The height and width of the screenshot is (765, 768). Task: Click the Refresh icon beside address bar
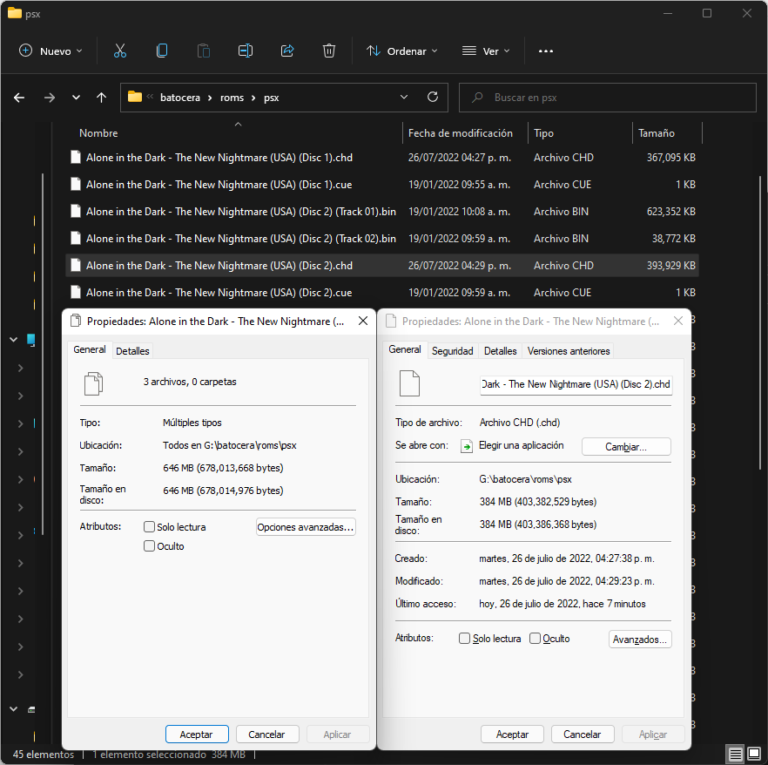(432, 97)
